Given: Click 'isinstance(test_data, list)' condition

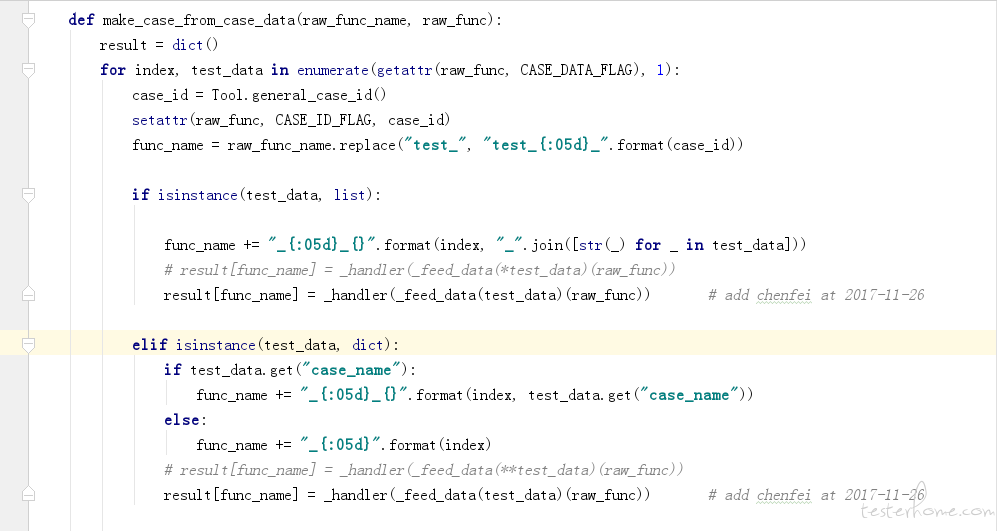Looking at the screenshot, I should point(264,195).
